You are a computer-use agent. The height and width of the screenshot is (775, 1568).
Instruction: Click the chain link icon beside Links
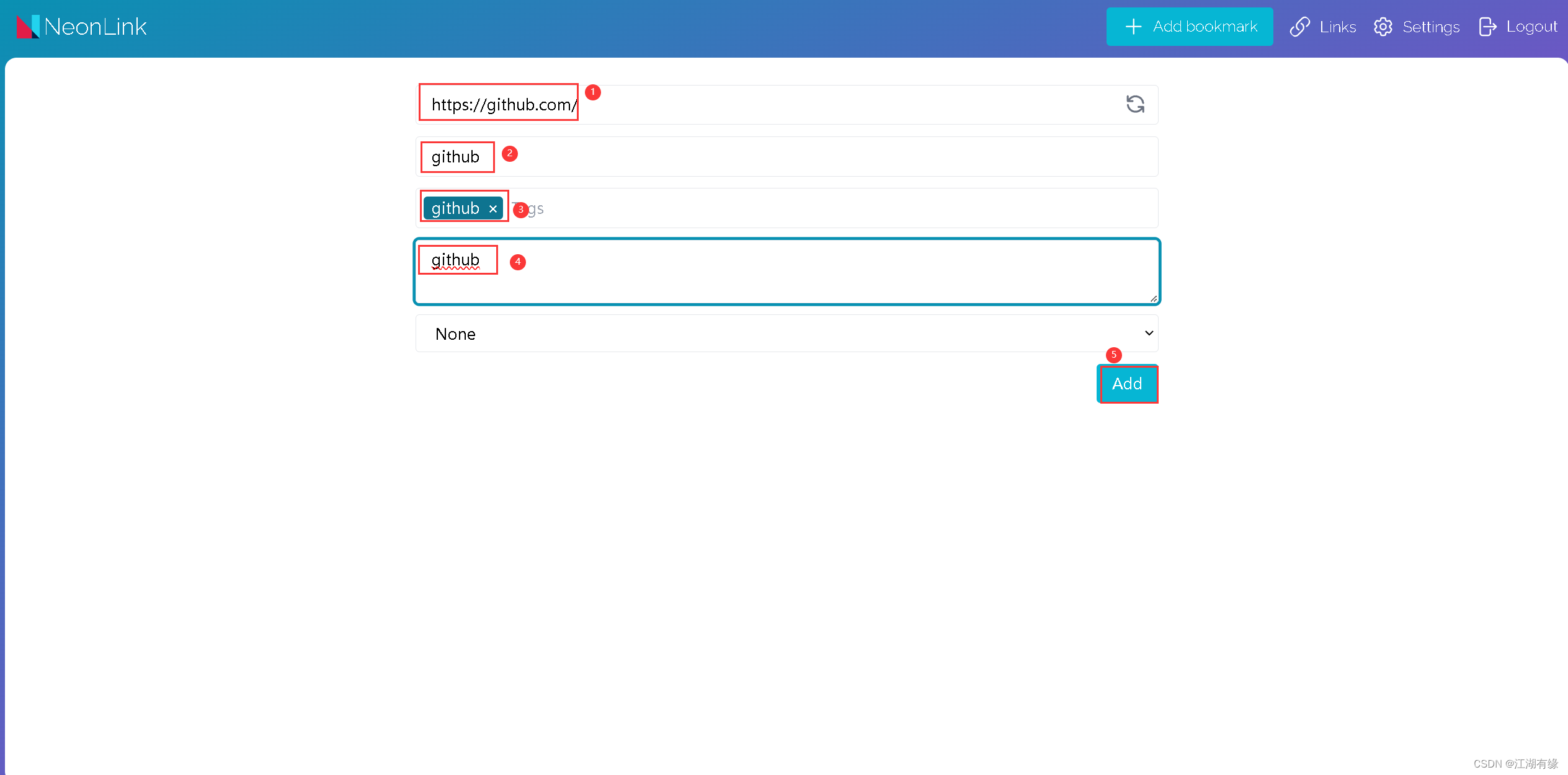[1299, 27]
